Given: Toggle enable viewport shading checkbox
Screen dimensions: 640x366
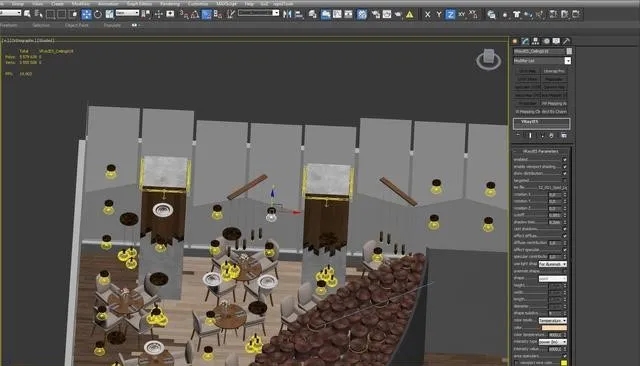Looking at the screenshot, I should [x=565, y=166].
